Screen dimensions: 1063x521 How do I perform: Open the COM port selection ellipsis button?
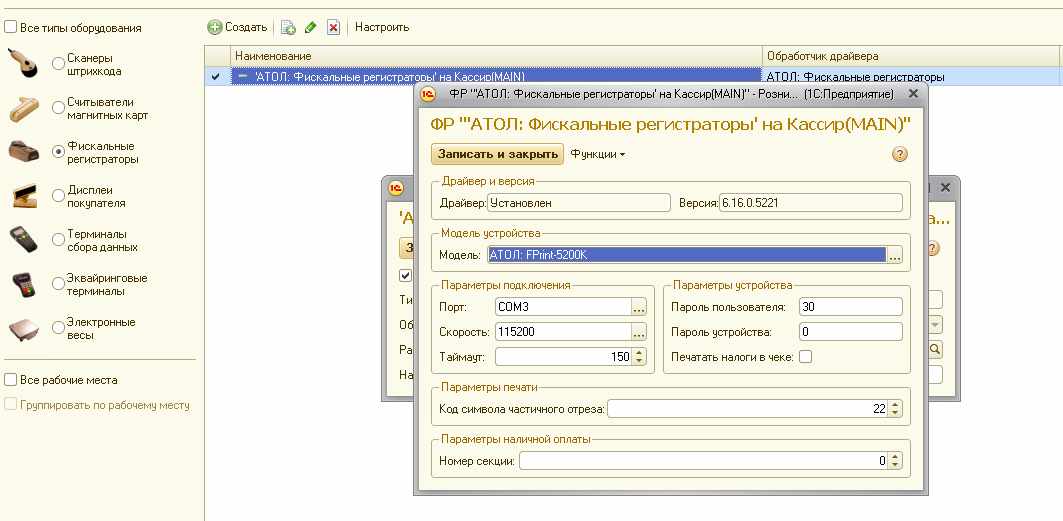(639, 307)
